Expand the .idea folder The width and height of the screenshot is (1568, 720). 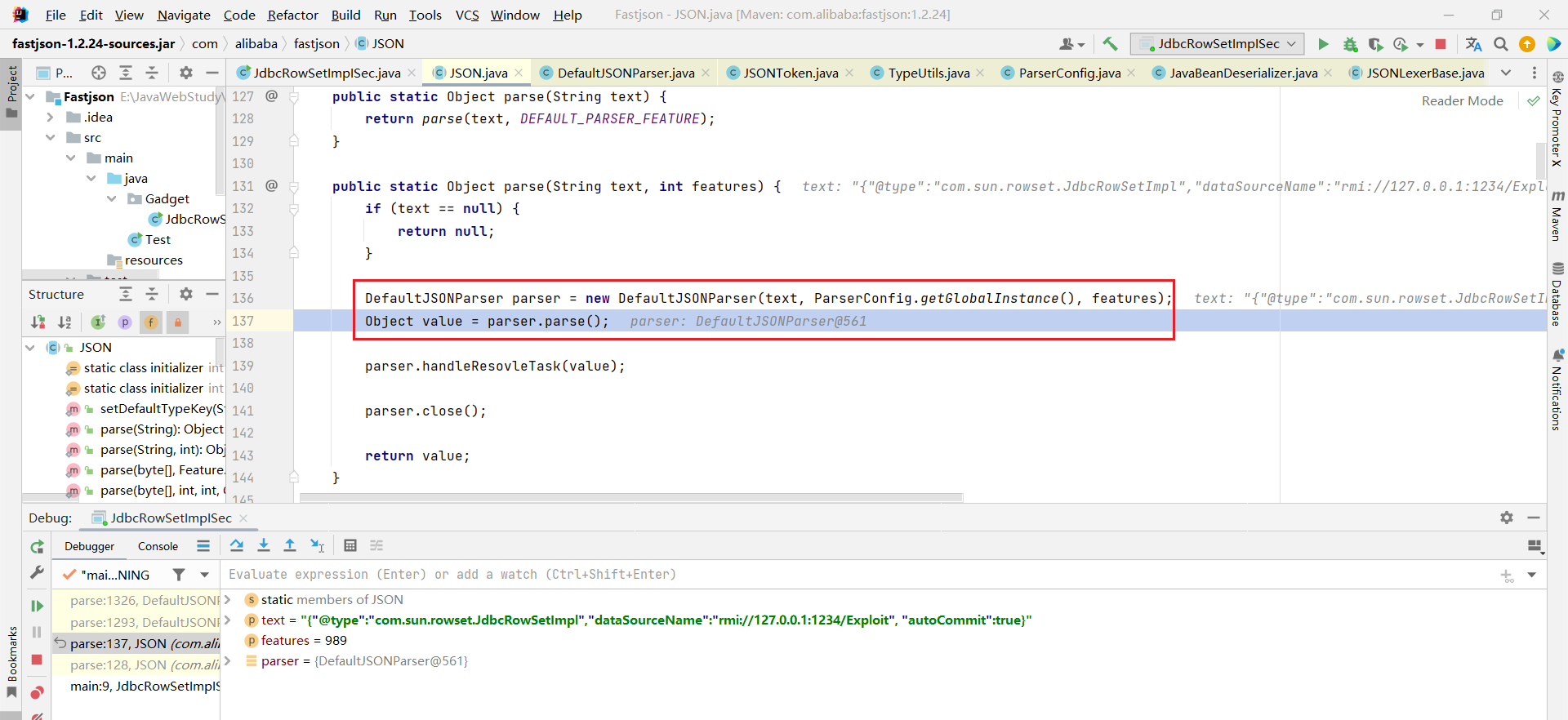click(51, 117)
